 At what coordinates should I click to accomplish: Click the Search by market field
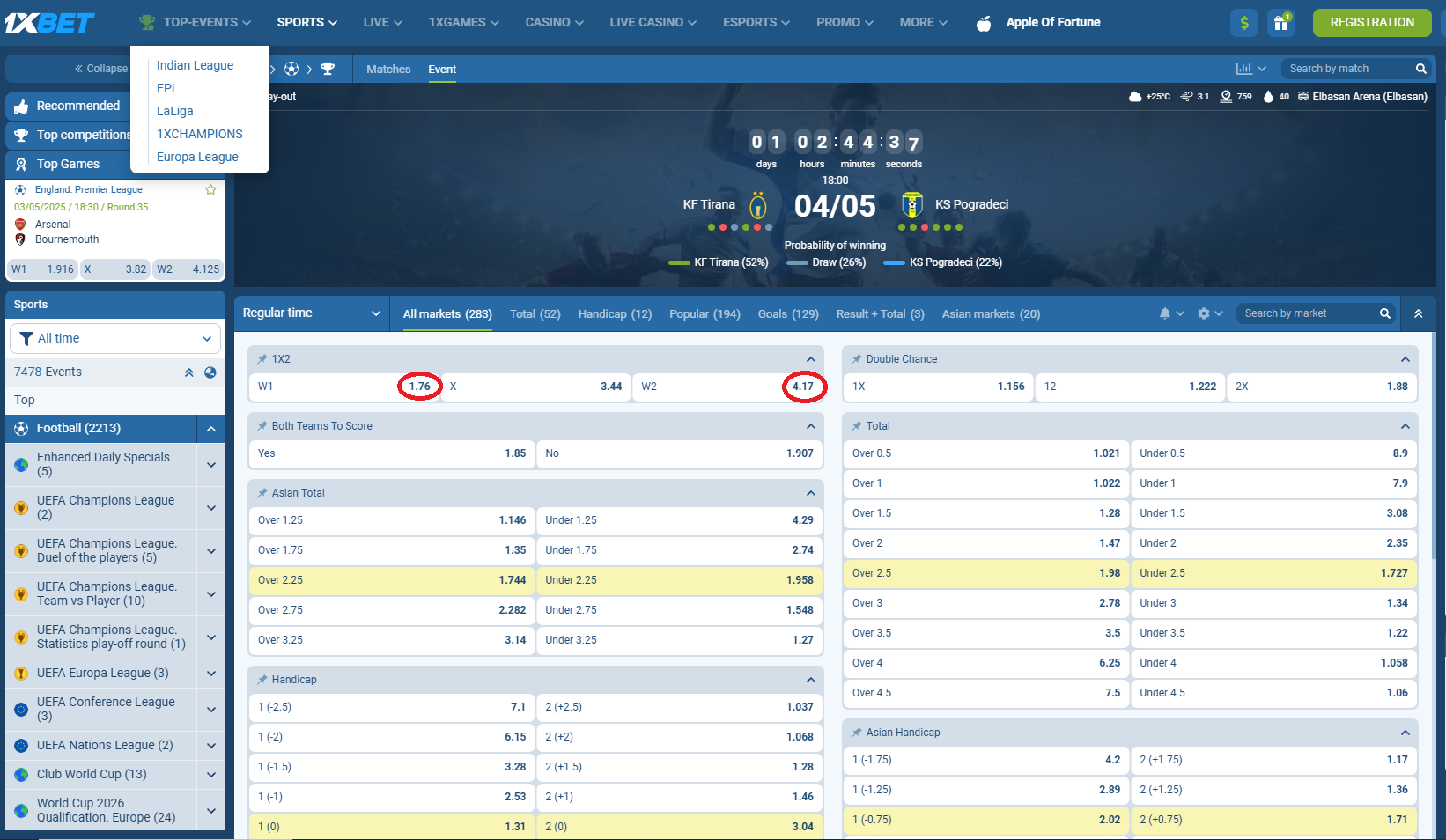tap(1308, 313)
